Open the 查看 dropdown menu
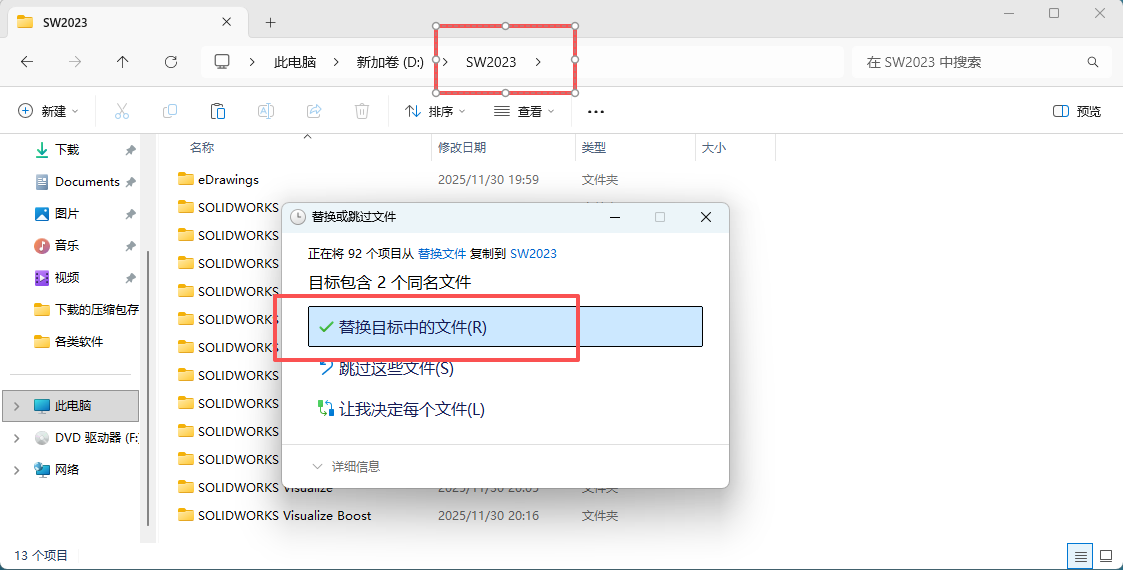This screenshot has width=1123, height=570. (x=524, y=111)
